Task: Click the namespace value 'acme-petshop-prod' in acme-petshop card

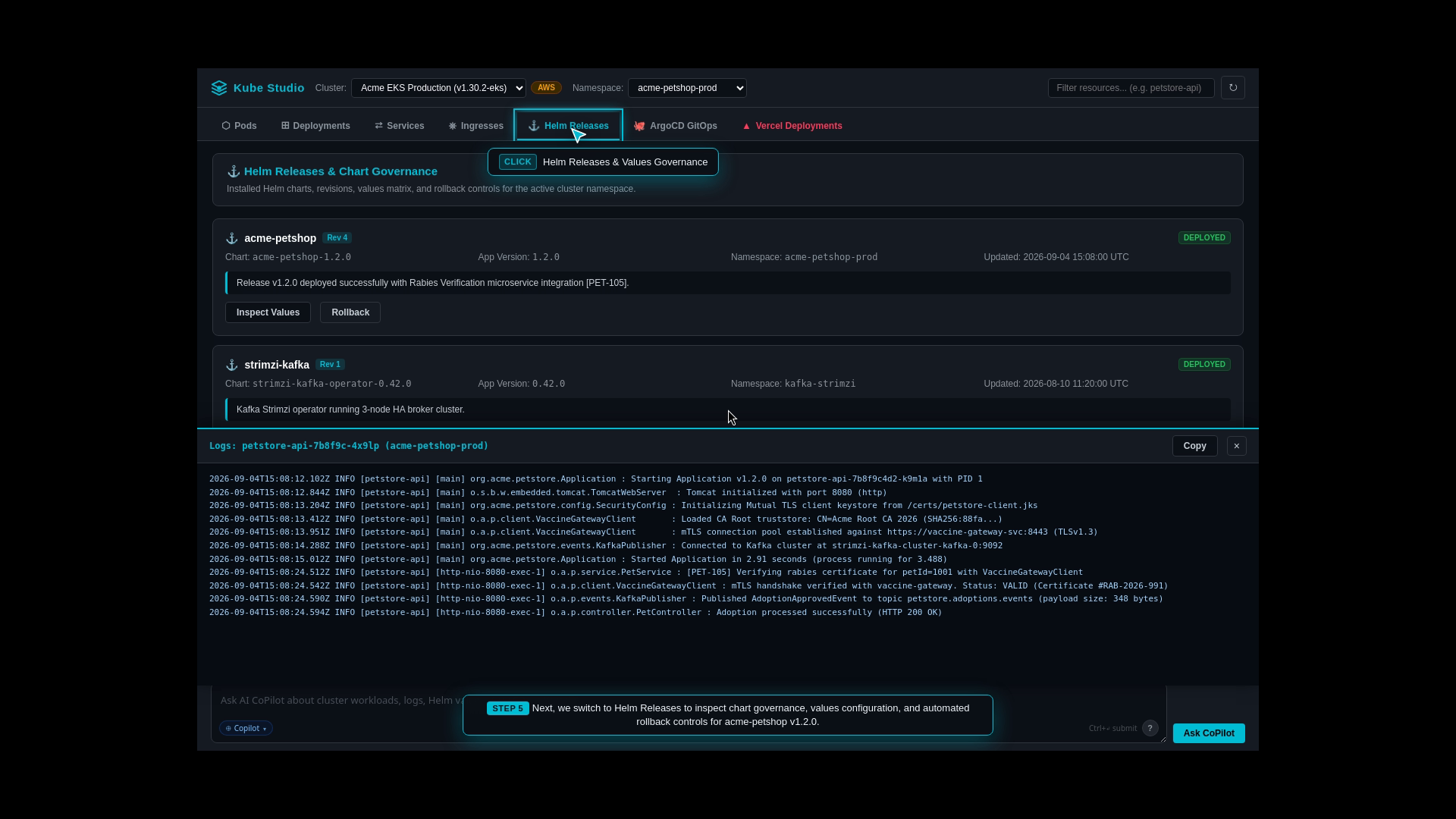Action: [x=831, y=257]
